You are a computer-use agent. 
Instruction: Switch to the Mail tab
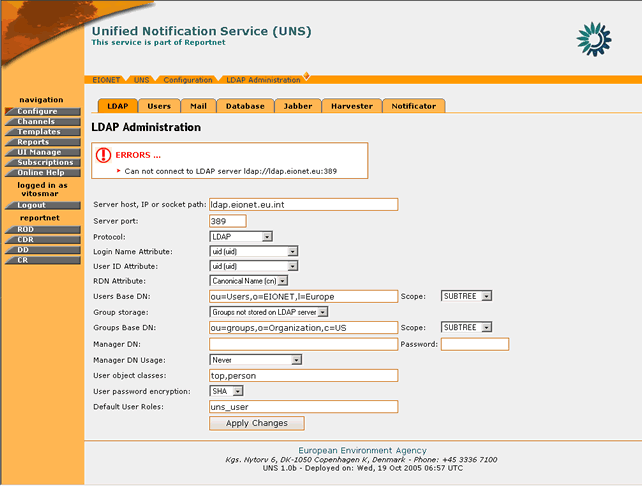198,106
